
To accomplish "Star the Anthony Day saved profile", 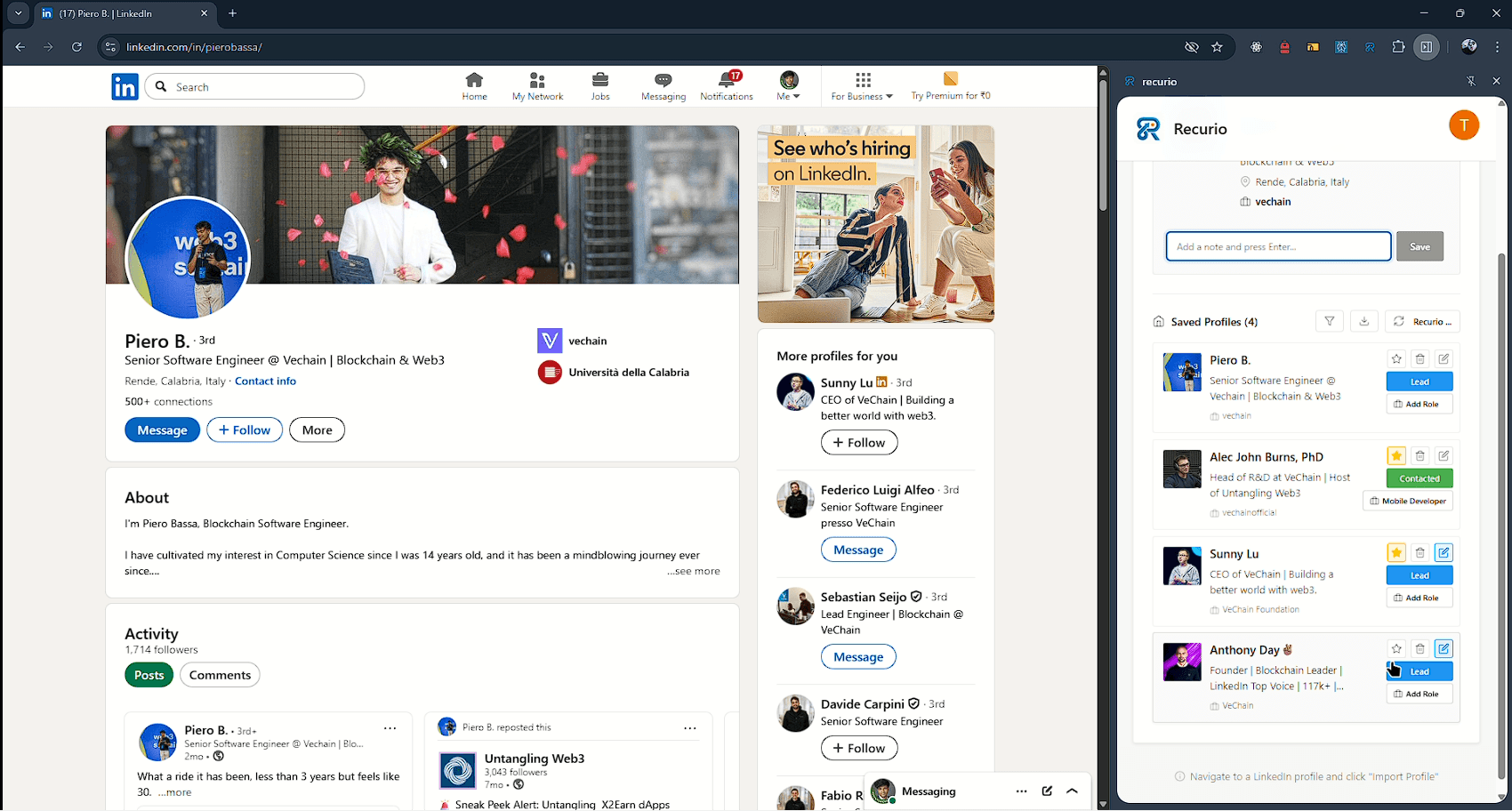I will (1396, 649).
